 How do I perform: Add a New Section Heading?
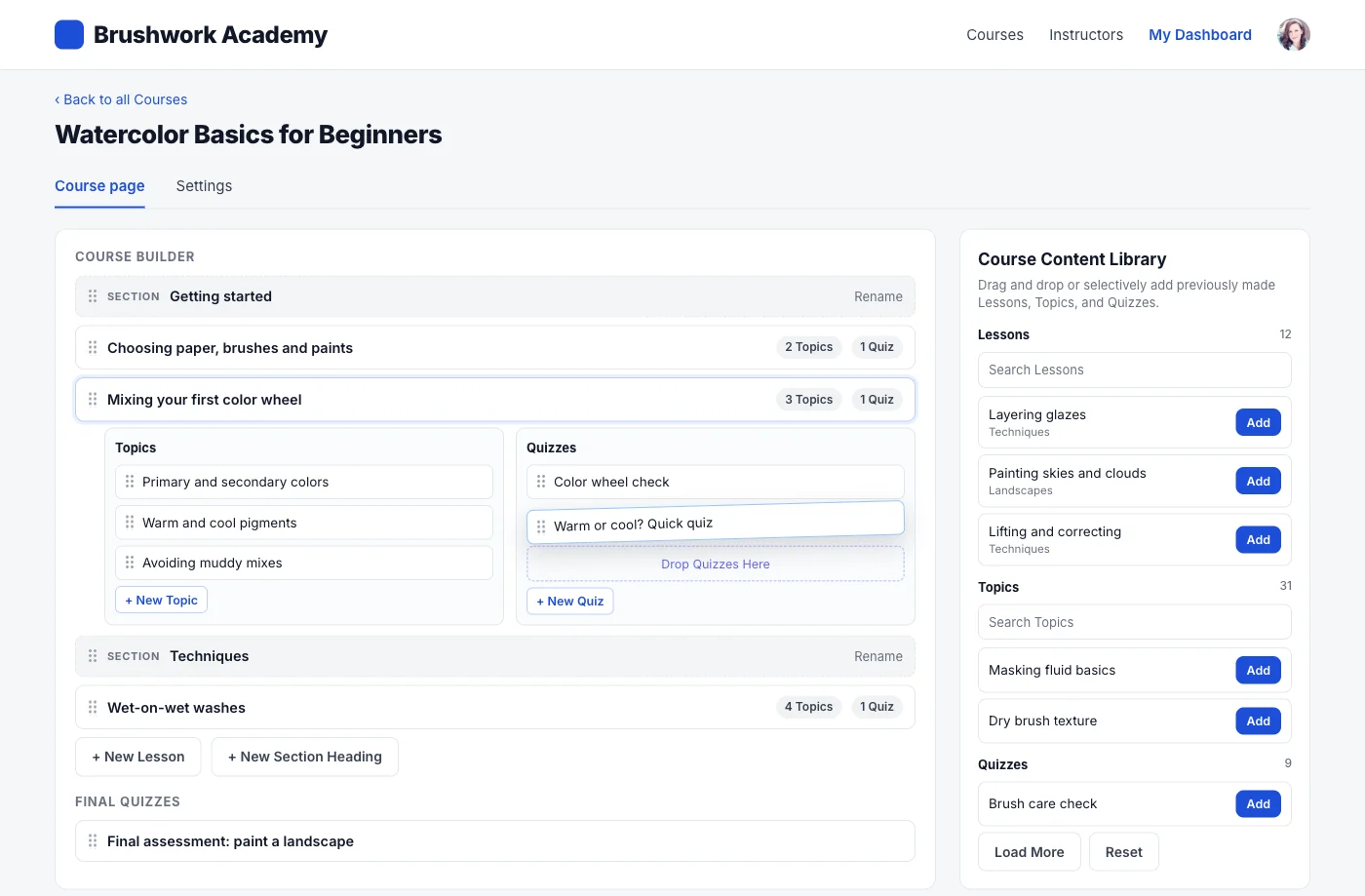305,757
